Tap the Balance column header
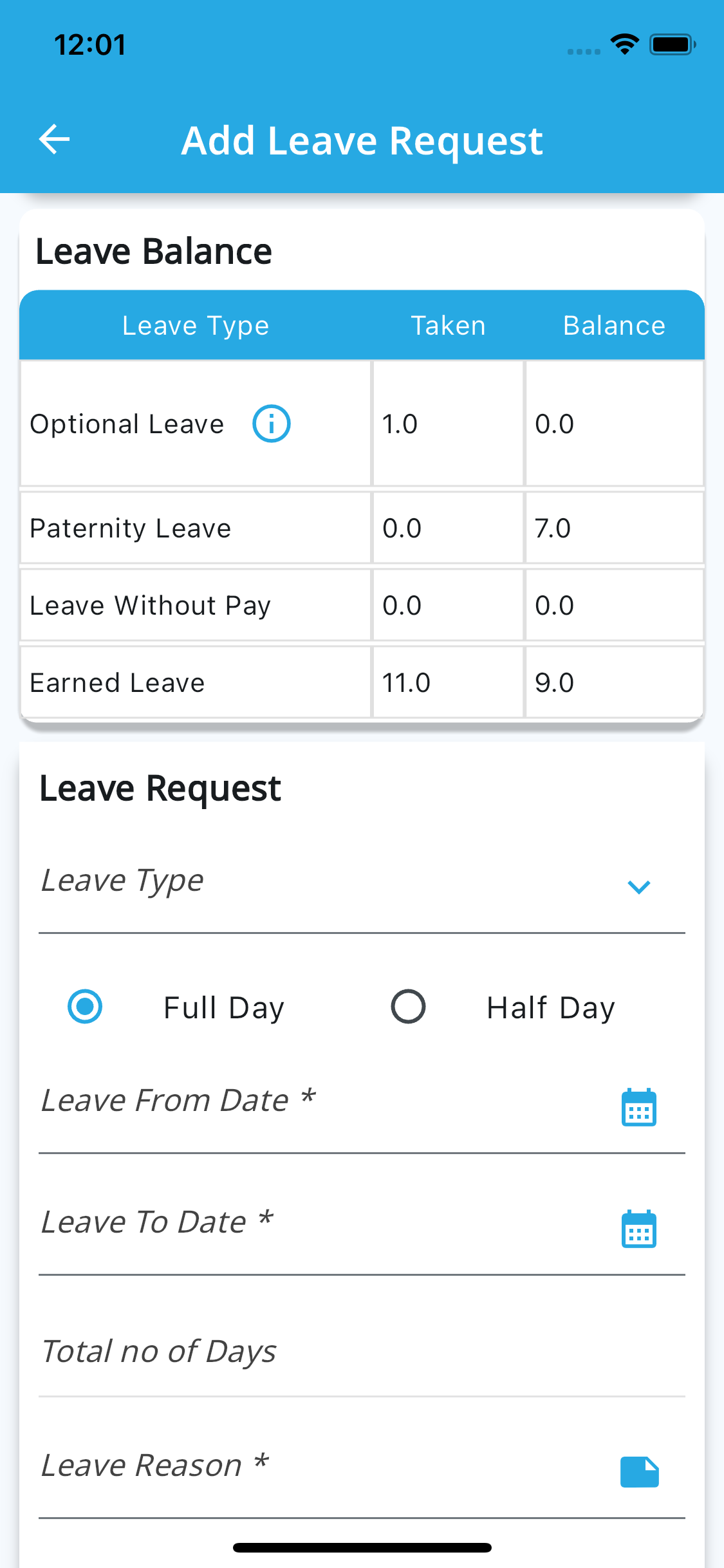This screenshot has height=1568, width=724. [614, 326]
